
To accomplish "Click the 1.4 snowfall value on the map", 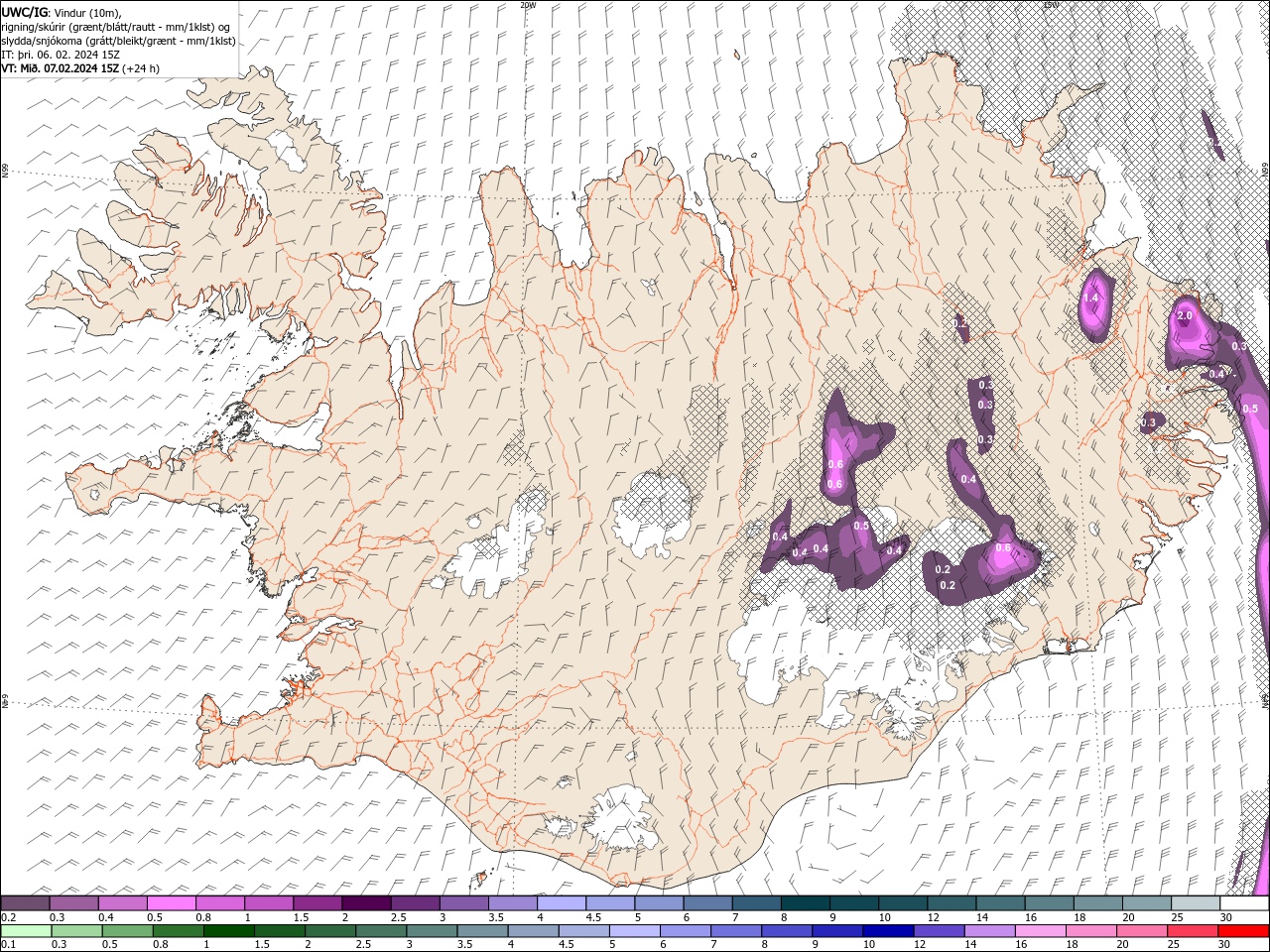I will [1090, 297].
